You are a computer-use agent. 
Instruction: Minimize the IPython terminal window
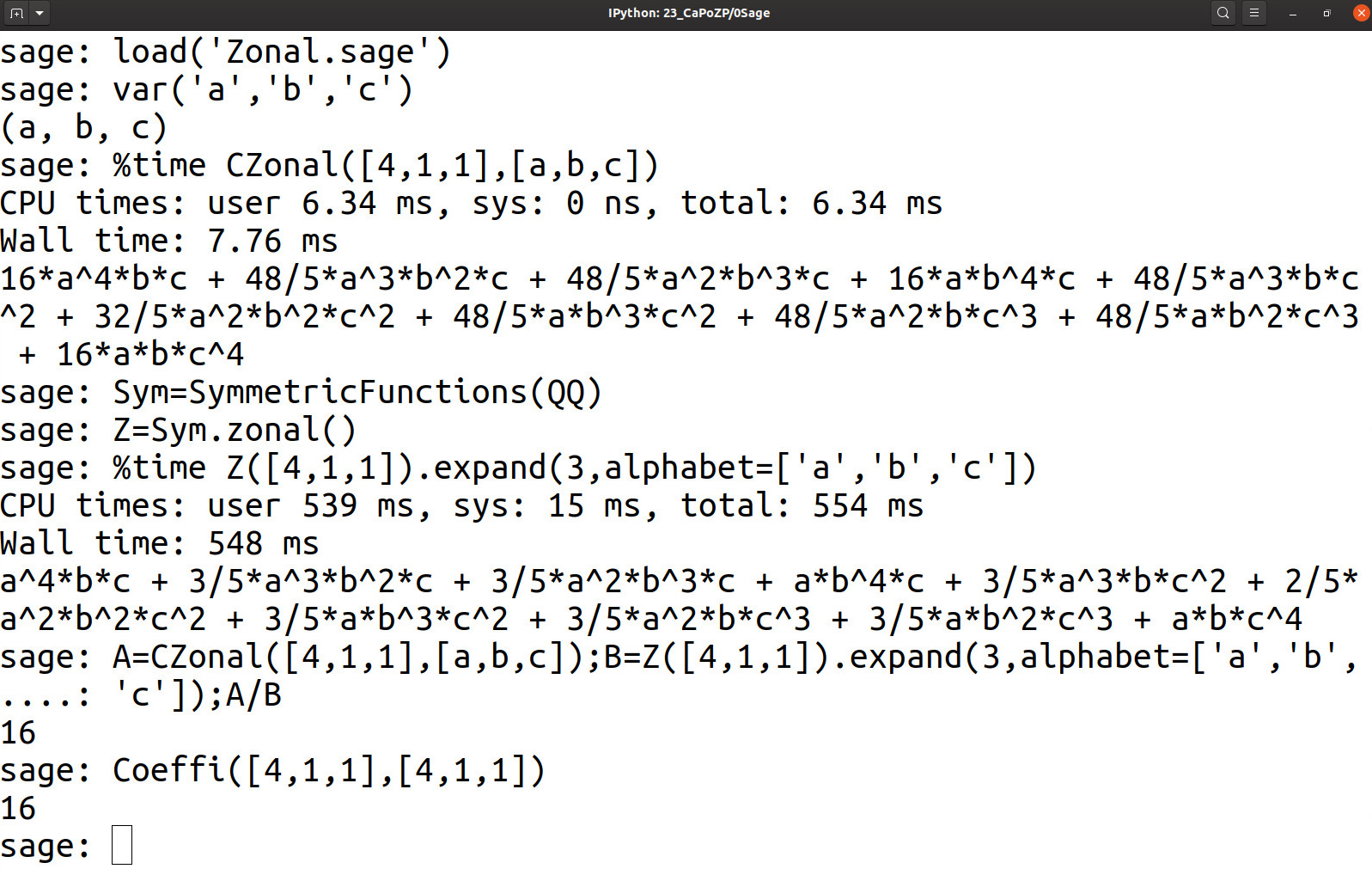[x=1293, y=13]
